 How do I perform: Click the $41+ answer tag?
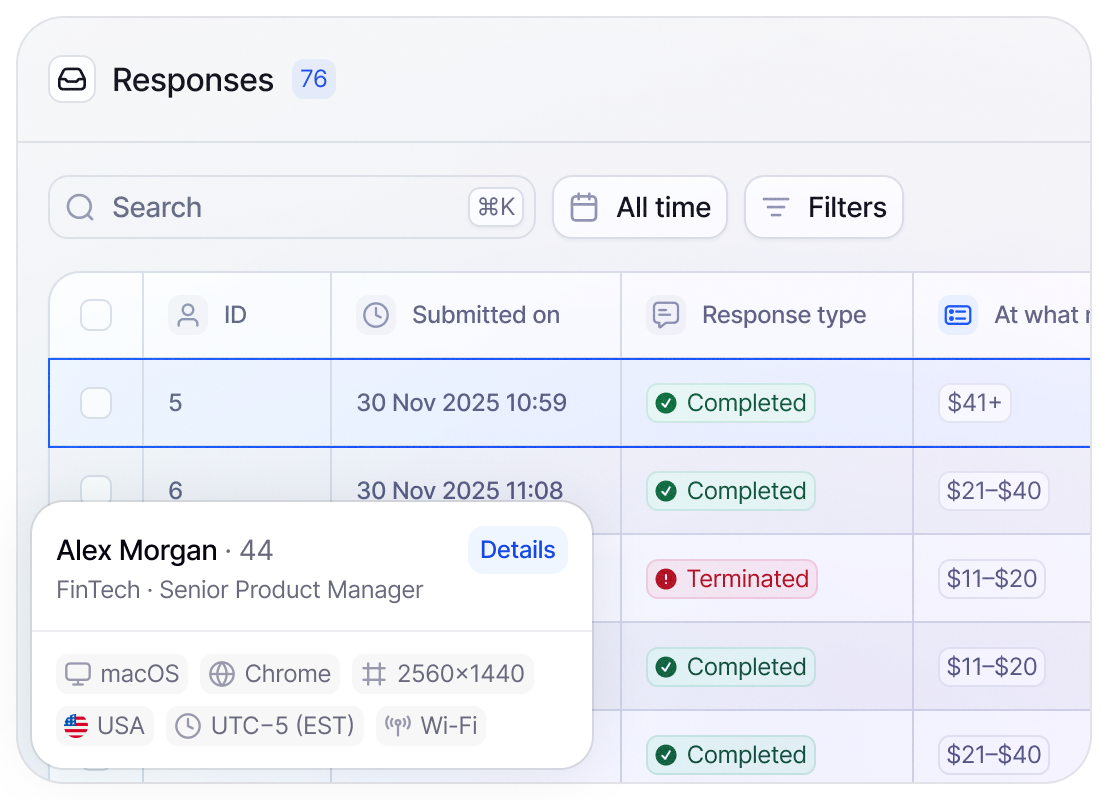[x=975, y=403]
